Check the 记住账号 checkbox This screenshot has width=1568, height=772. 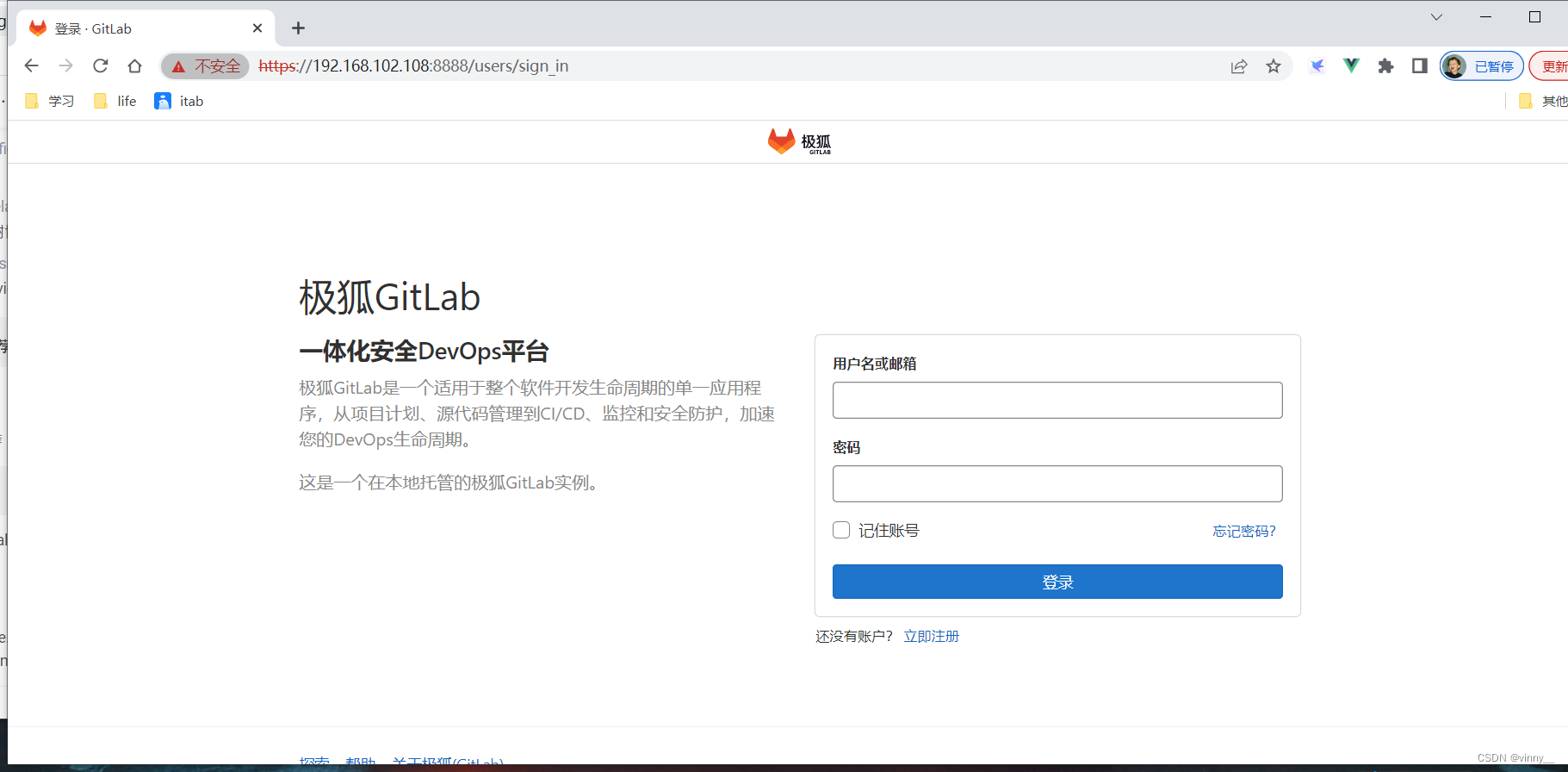(x=841, y=530)
